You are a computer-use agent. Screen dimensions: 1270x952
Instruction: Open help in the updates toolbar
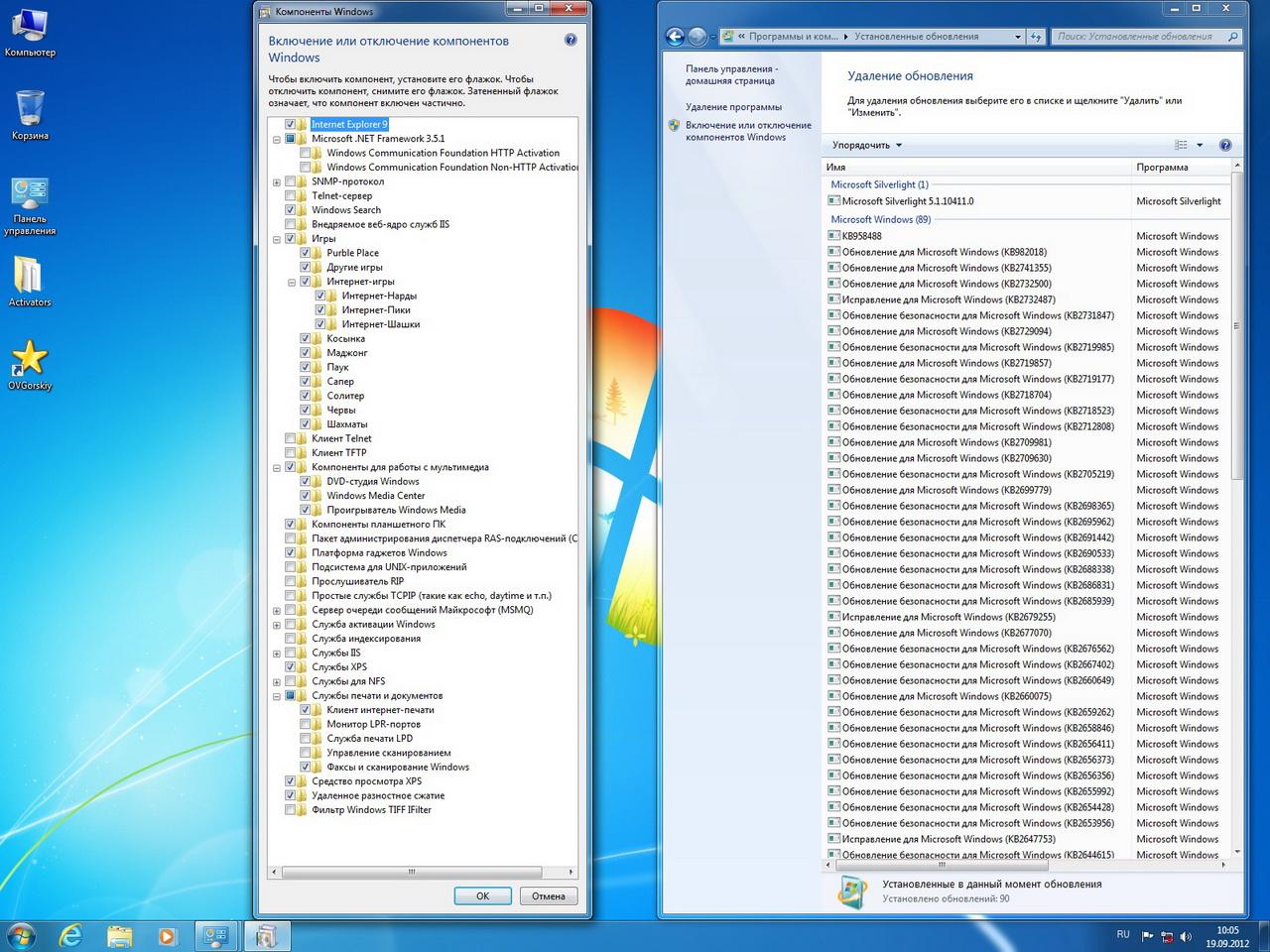1225,145
